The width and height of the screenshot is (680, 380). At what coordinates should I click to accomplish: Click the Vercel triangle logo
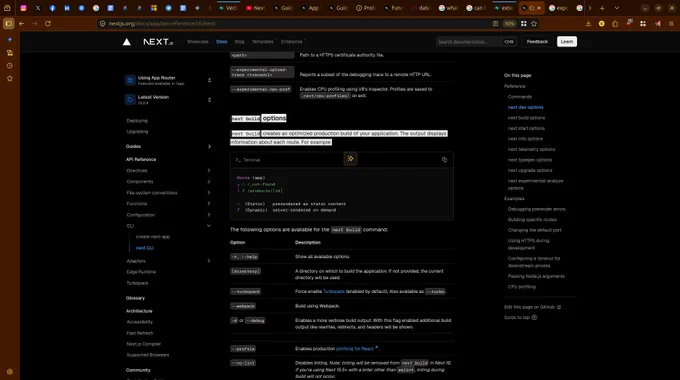127,42
